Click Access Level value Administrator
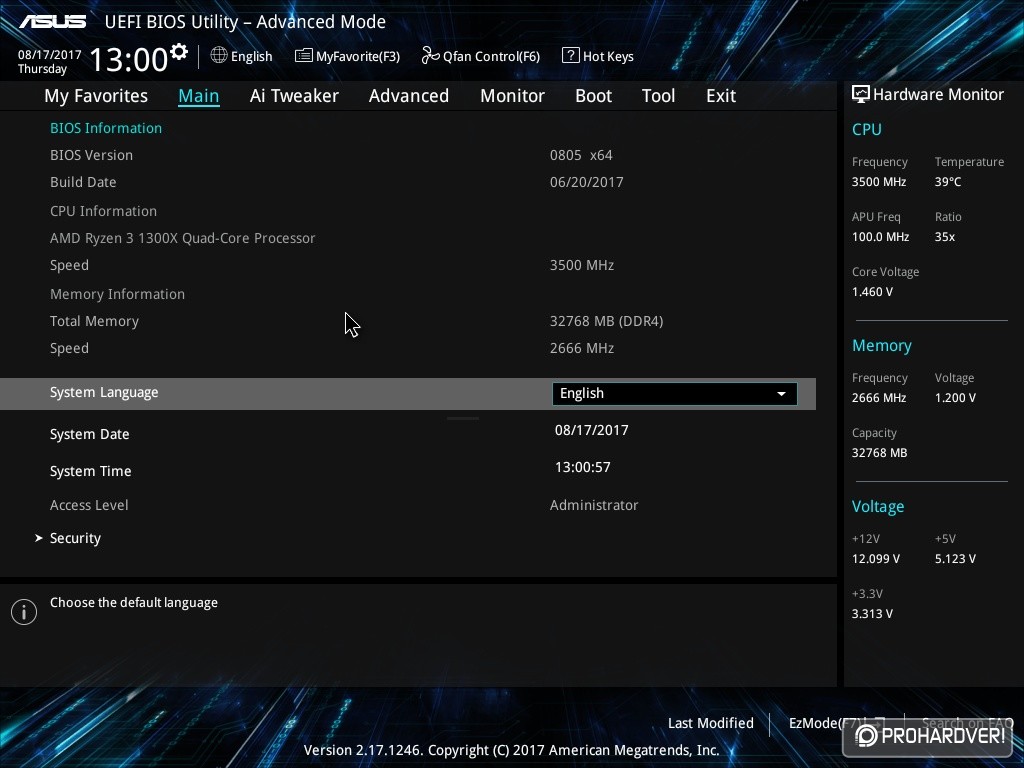The height and width of the screenshot is (768, 1024). click(594, 505)
